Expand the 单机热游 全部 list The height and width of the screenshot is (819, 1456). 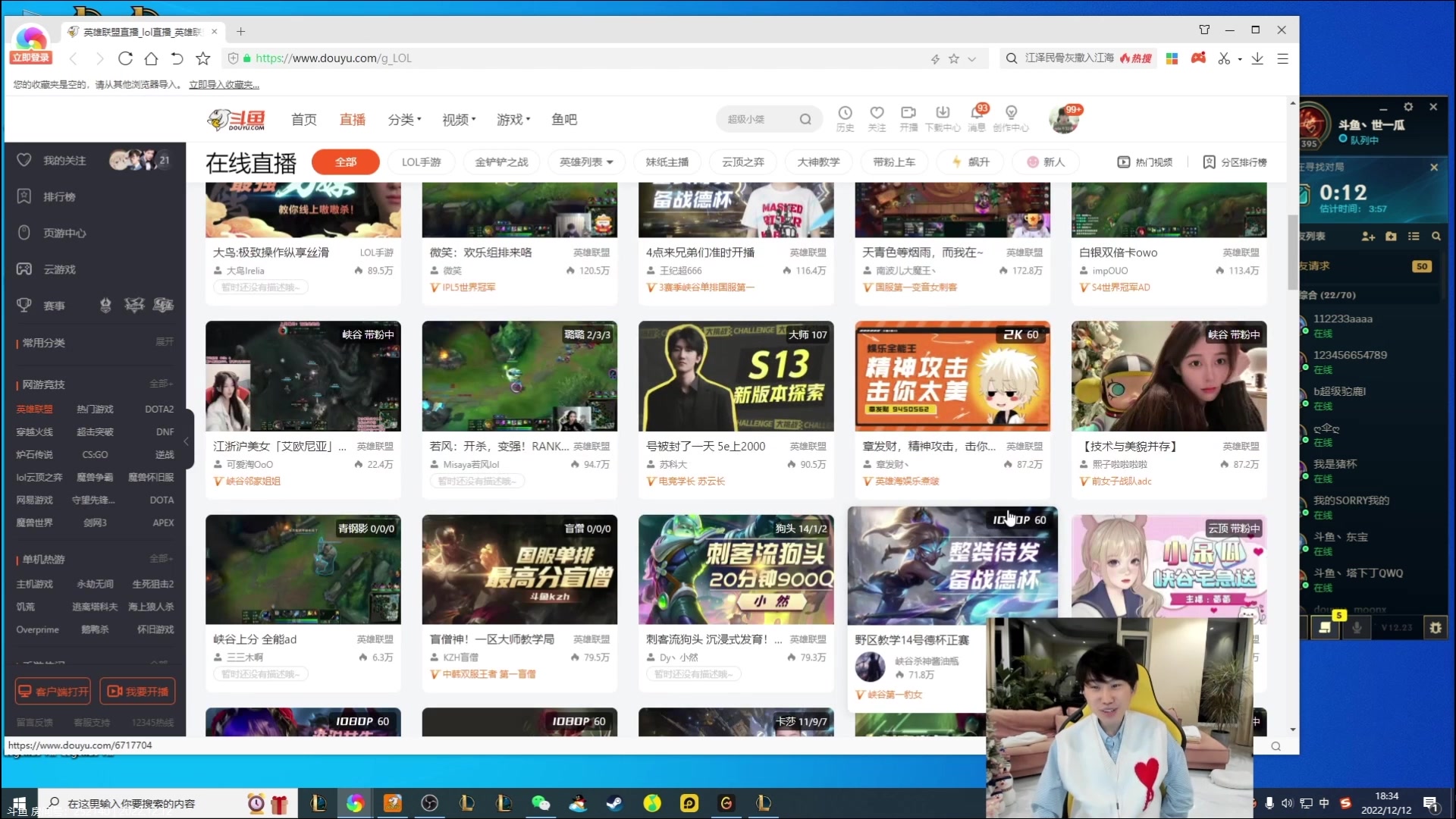[161, 558]
